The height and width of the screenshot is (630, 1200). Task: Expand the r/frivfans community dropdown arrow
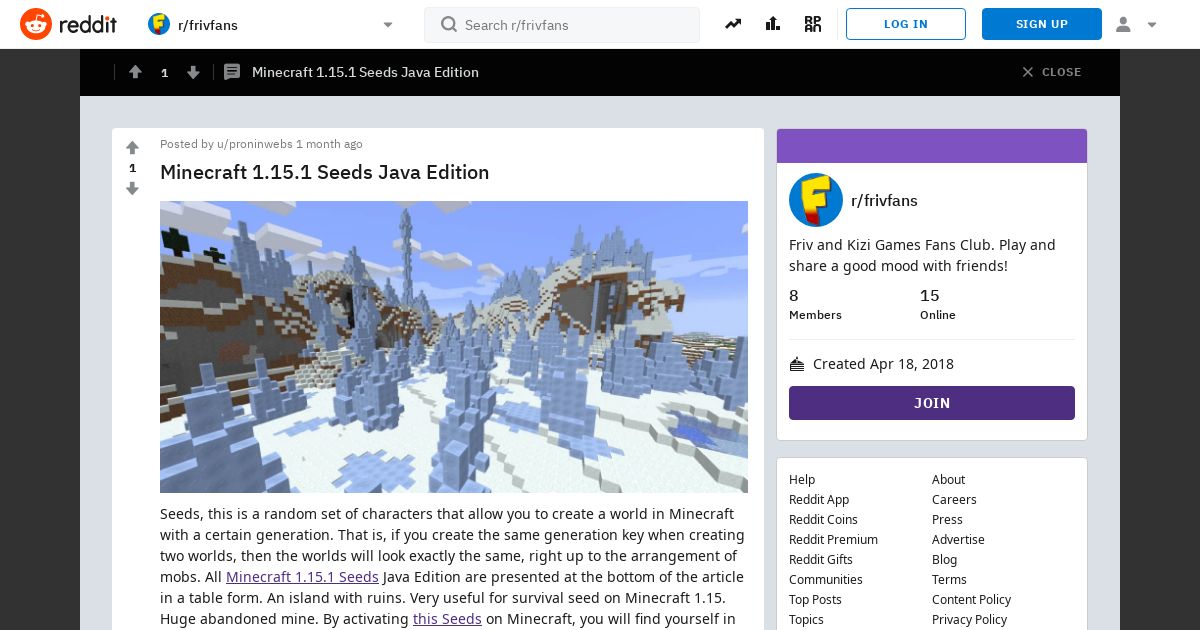click(388, 25)
